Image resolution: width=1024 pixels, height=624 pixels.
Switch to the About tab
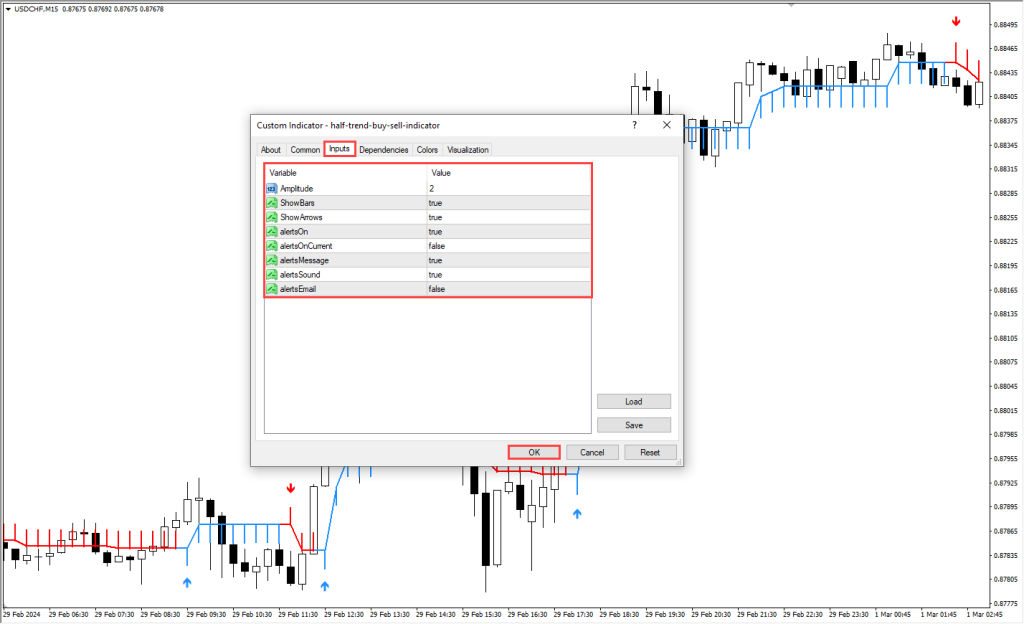(270, 149)
